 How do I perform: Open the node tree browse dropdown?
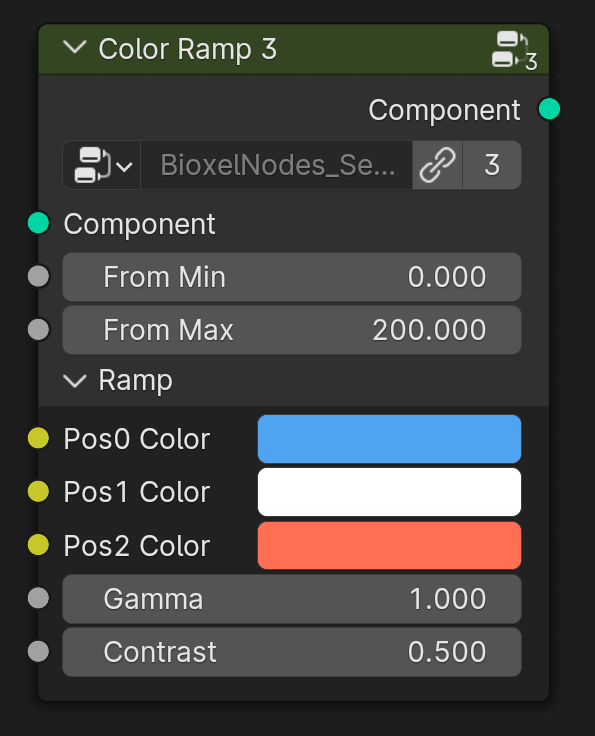102,165
